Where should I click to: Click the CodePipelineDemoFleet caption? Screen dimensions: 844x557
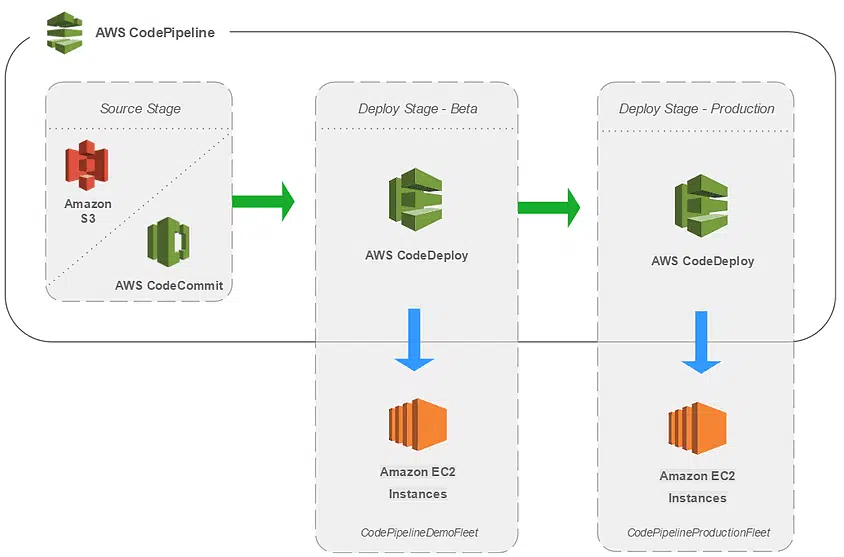[x=419, y=533]
